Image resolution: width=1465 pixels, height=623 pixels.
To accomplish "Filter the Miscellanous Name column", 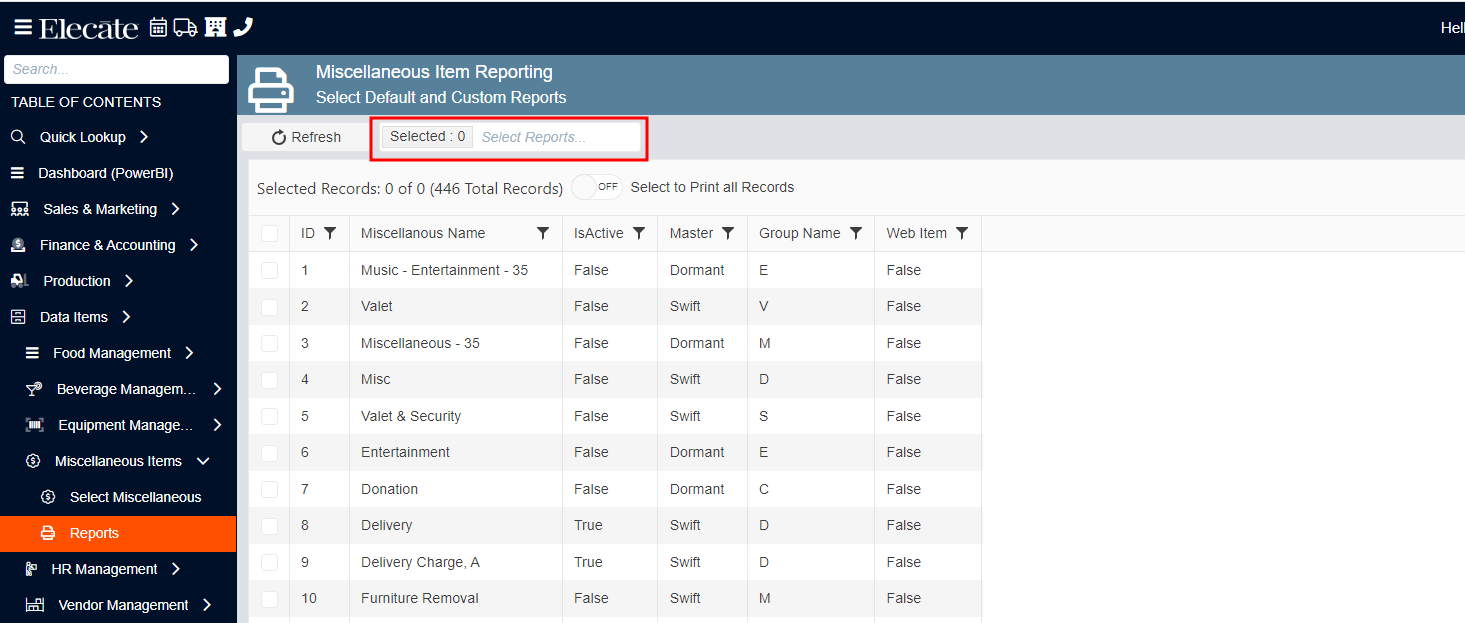I will click(x=543, y=233).
